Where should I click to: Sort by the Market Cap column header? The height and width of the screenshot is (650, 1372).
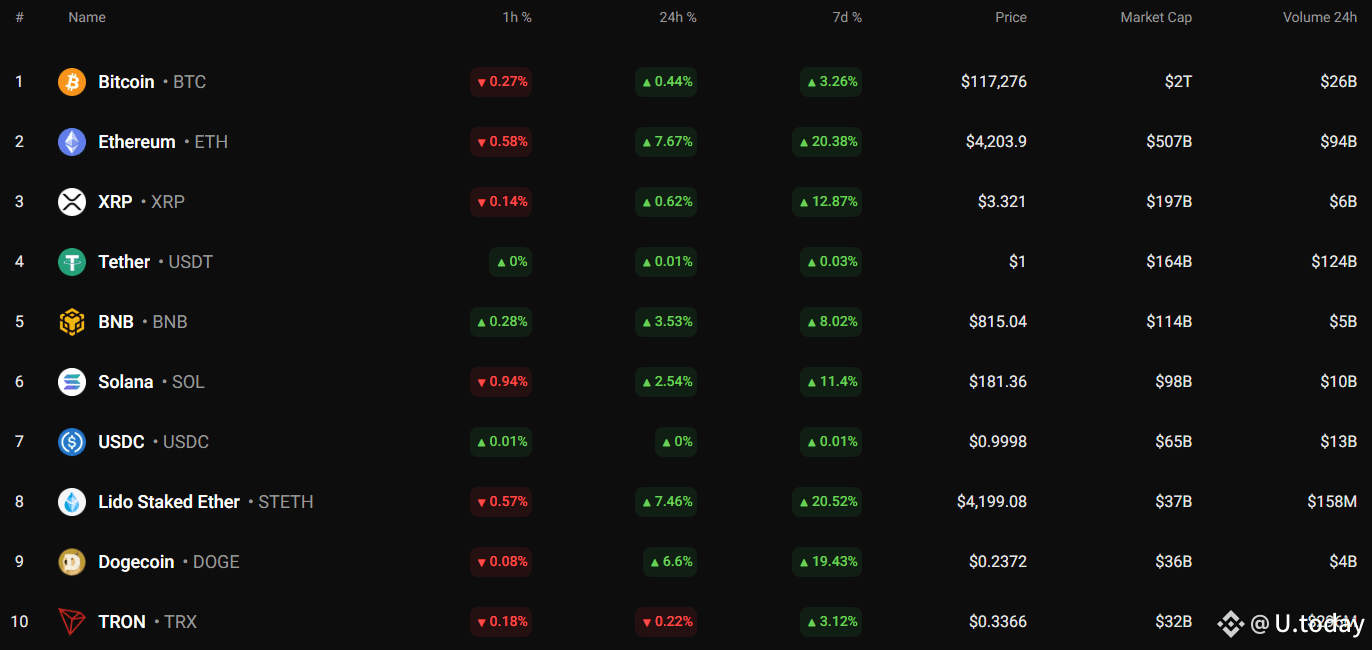tap(1156, 17)
